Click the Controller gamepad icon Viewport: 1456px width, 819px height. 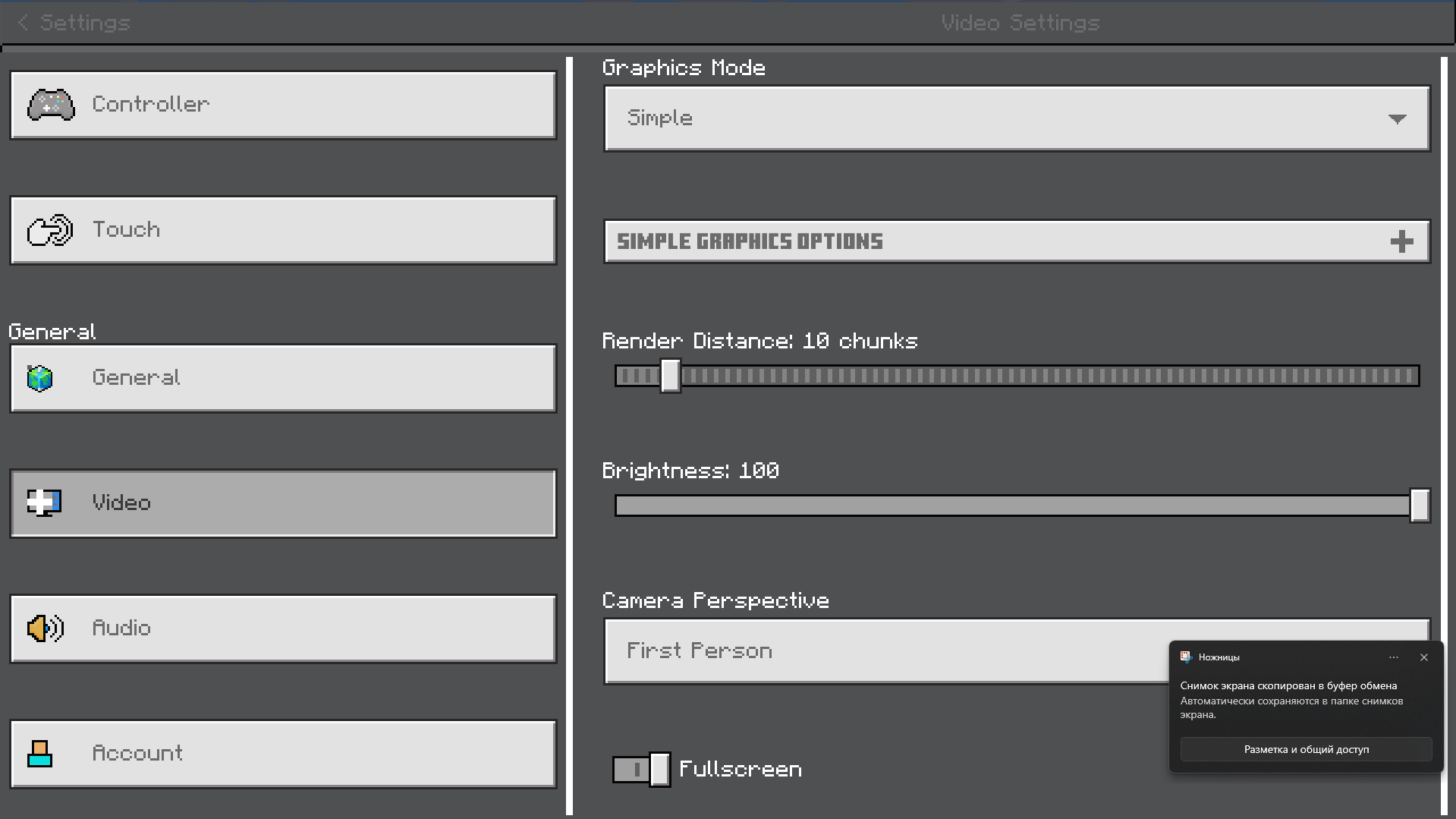click(51, 105)
